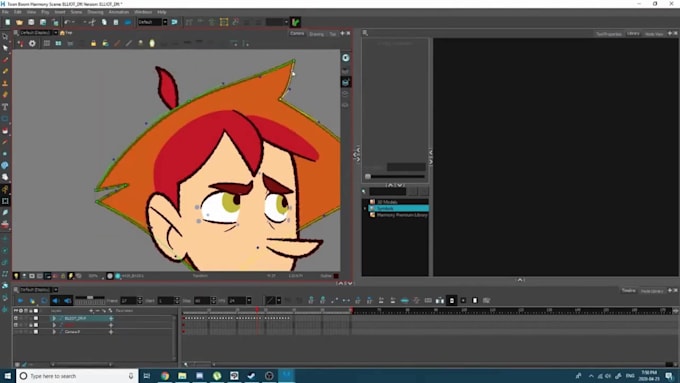Select the Text tool in left toolbar
Screen dimensions: 680x383
click(x=5, y=107)
